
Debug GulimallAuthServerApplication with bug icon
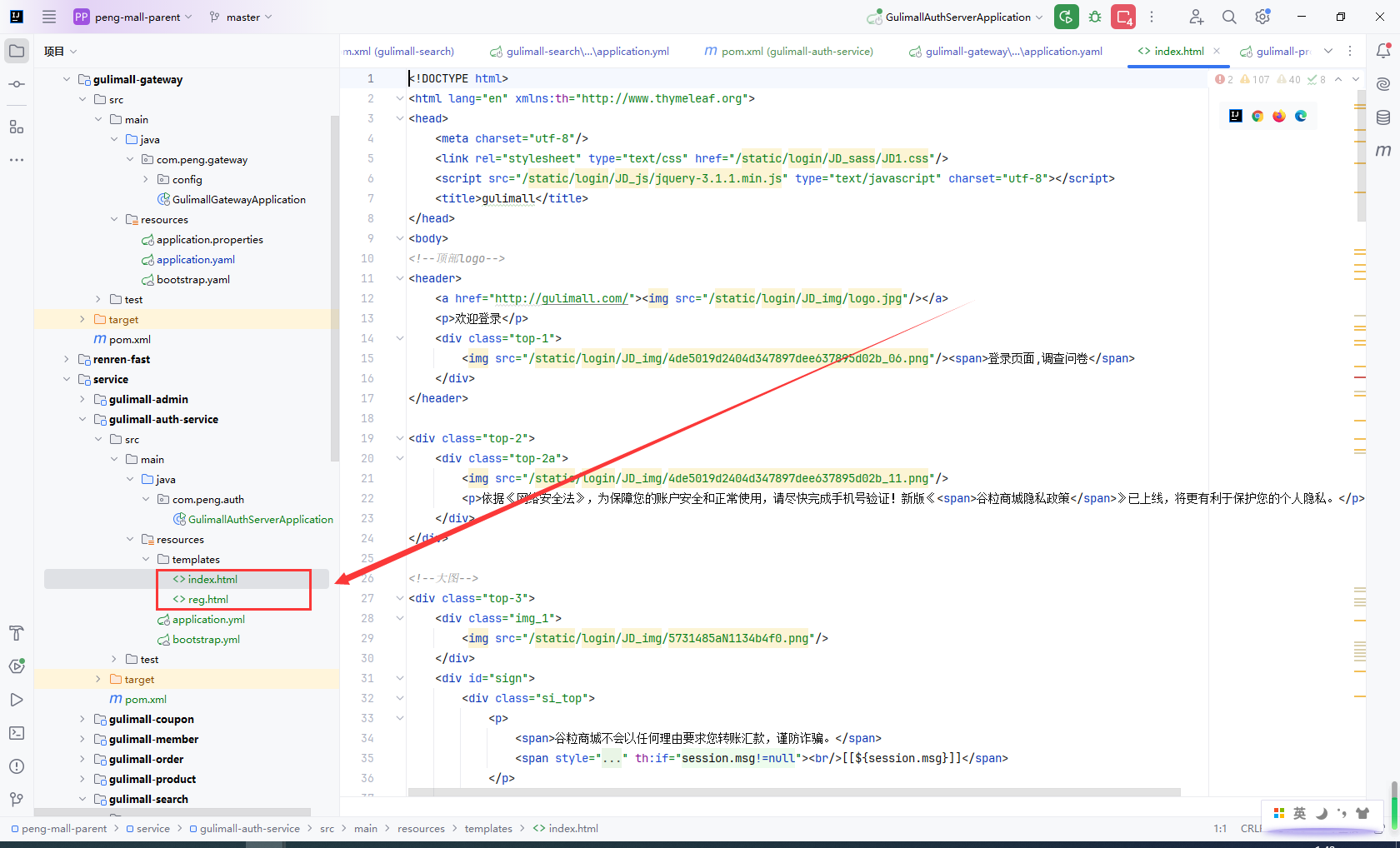click(x=1095, y=17)
